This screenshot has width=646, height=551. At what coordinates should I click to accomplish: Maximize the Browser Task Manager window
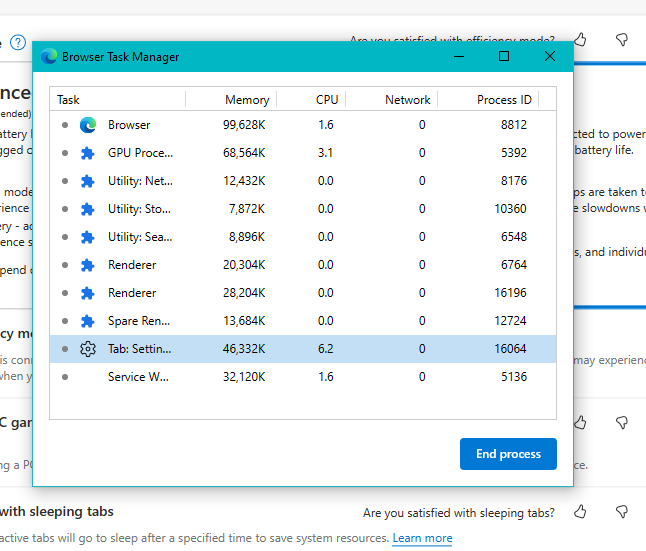pos(504,56)
